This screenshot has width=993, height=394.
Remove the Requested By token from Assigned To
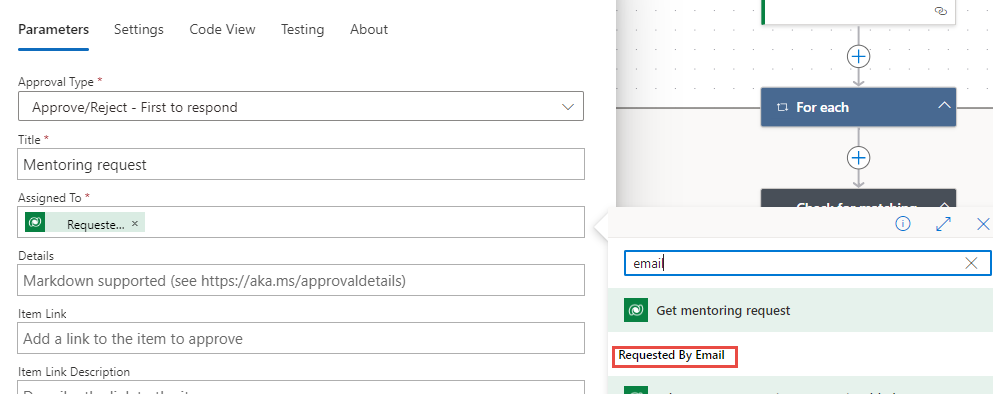(134, 224)
